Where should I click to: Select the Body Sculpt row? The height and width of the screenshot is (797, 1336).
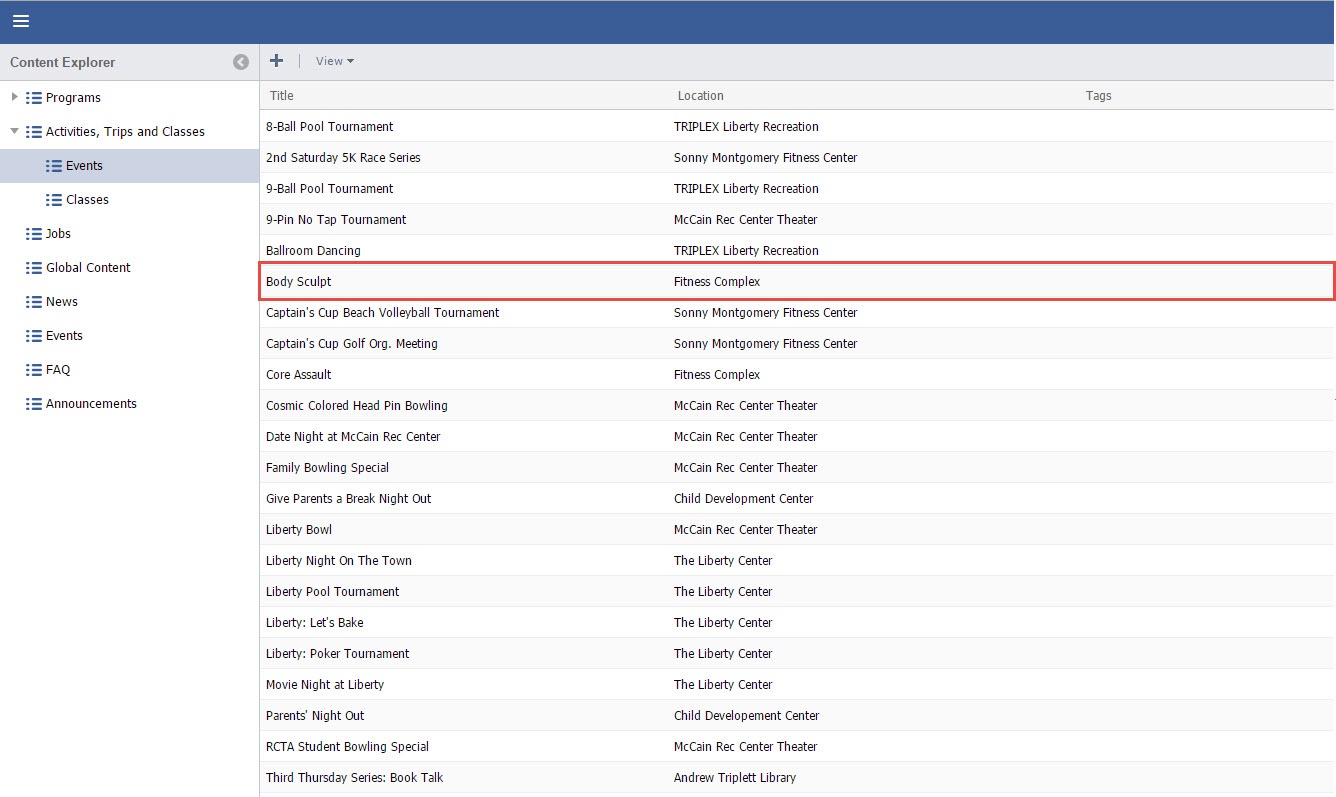pos(298,282)
